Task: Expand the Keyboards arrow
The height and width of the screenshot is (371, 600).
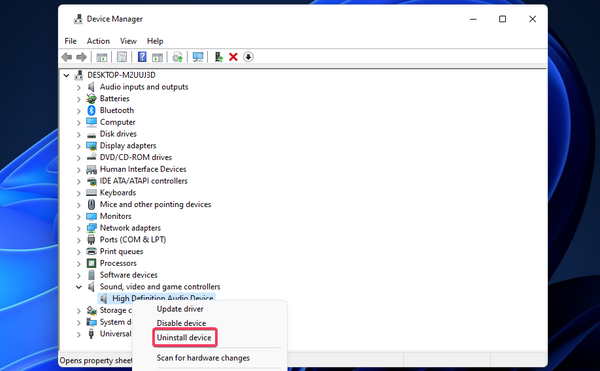Action: coord(78,193)
